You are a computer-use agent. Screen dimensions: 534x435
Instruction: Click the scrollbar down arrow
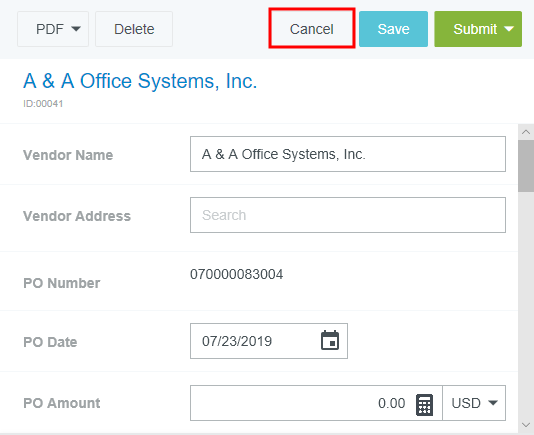526,425
